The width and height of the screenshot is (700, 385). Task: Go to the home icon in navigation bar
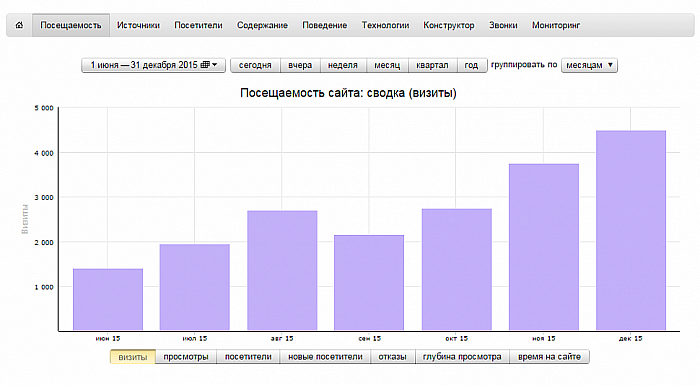(19, 25)
